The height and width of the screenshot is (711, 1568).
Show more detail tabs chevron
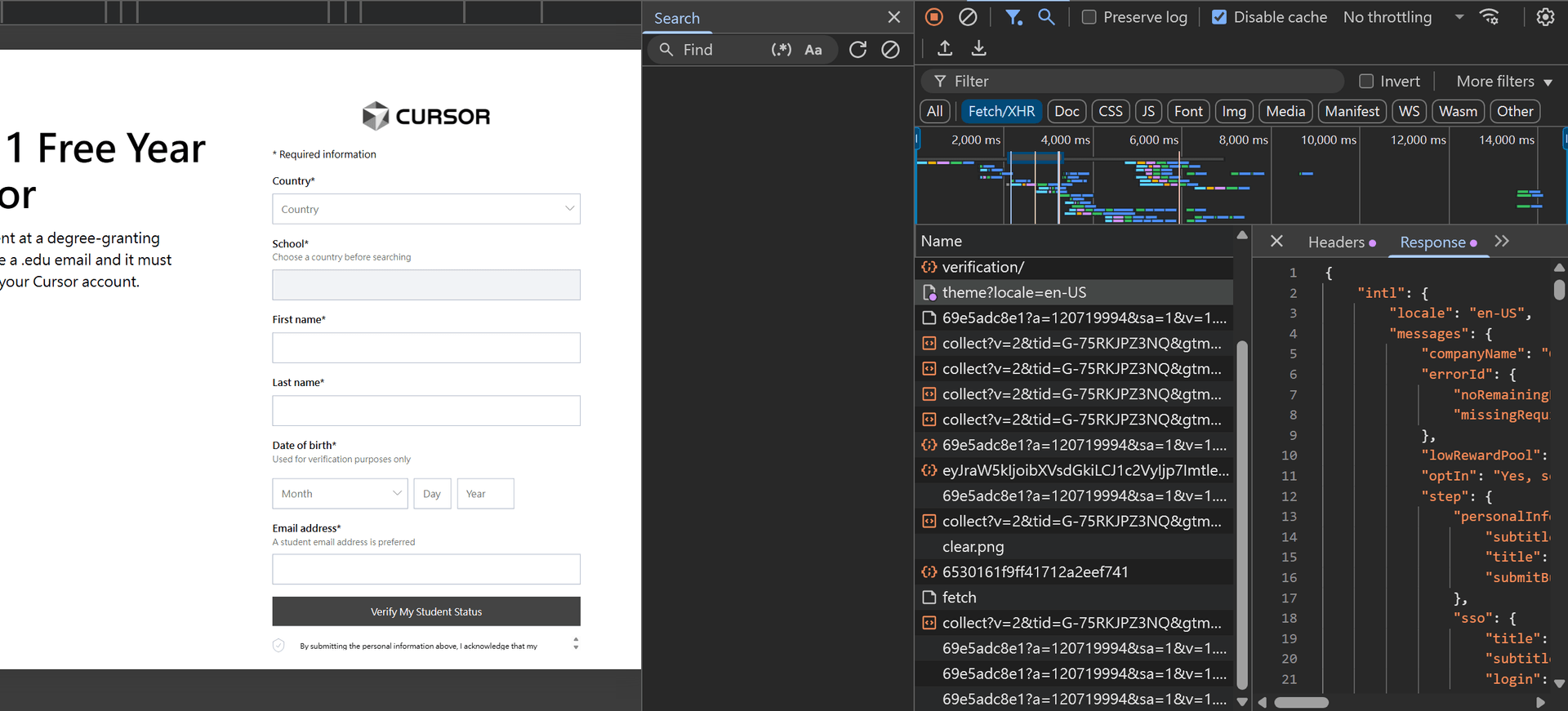click(1502, 242)
